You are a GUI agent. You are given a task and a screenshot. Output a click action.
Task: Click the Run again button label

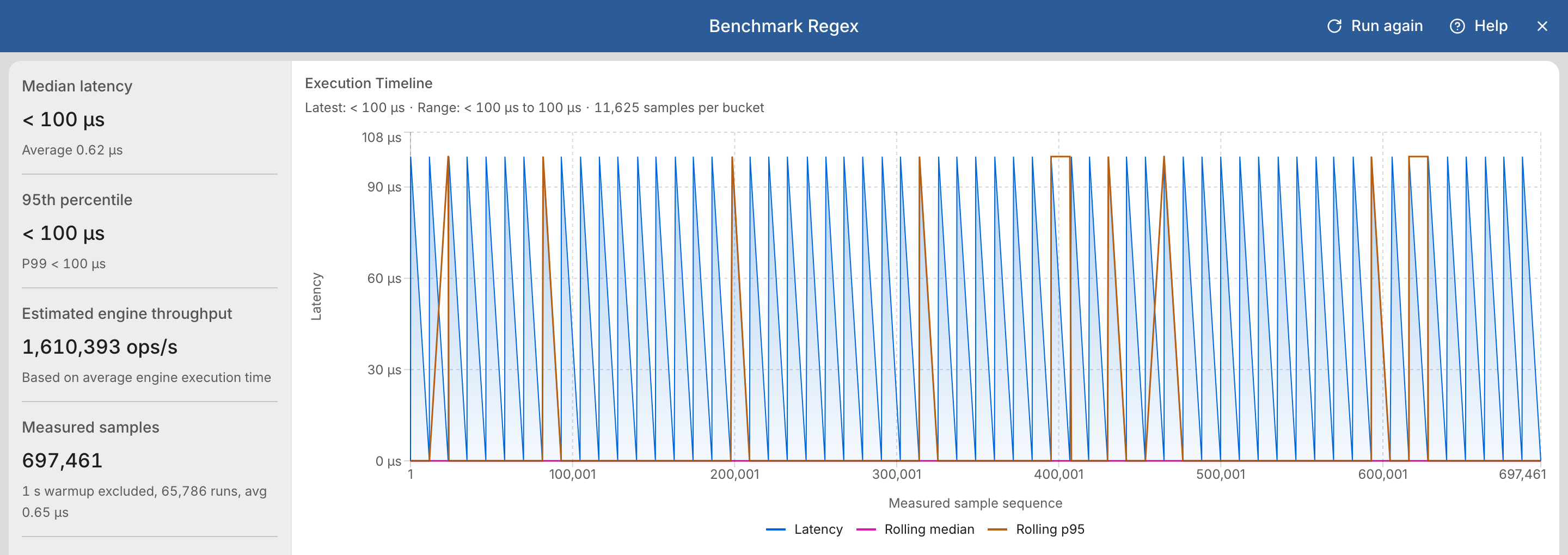(1387, 26)
